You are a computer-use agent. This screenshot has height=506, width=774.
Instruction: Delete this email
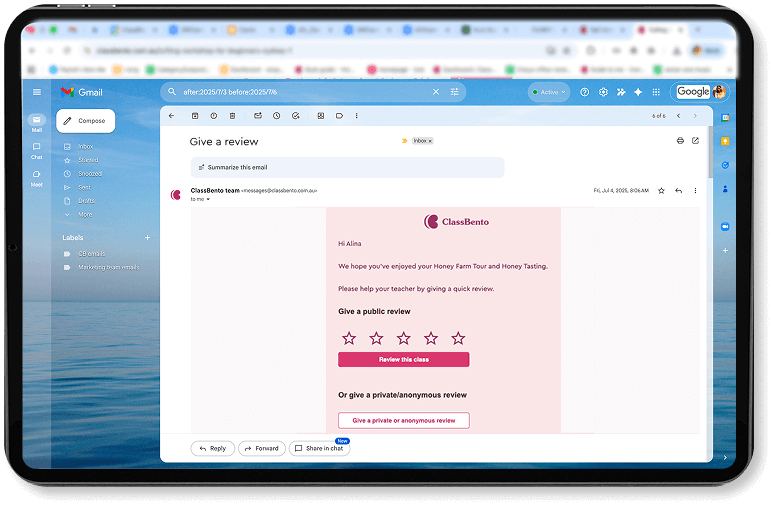(232, 116)
